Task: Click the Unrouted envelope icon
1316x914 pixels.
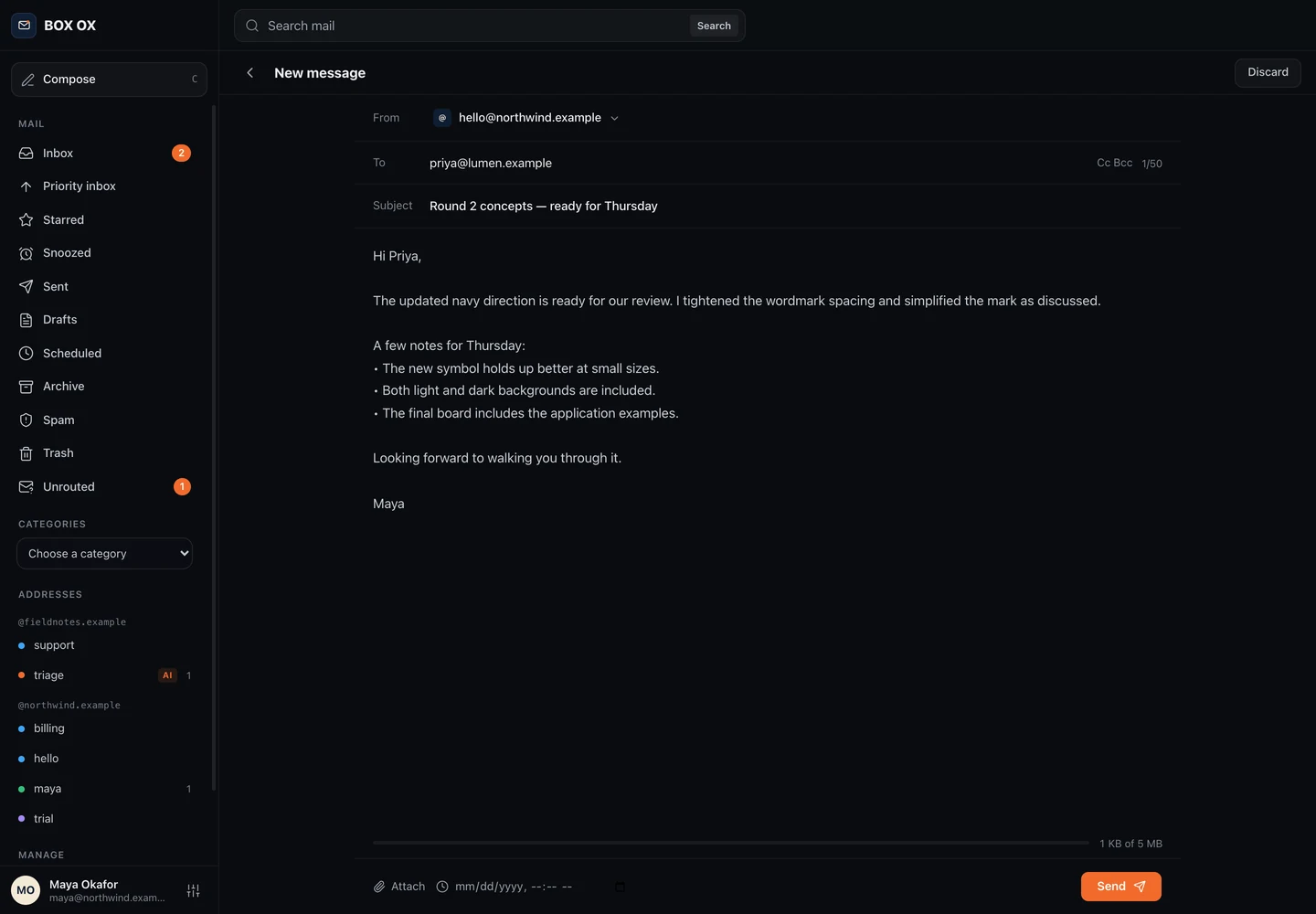Action: click(x=27, y=487)
